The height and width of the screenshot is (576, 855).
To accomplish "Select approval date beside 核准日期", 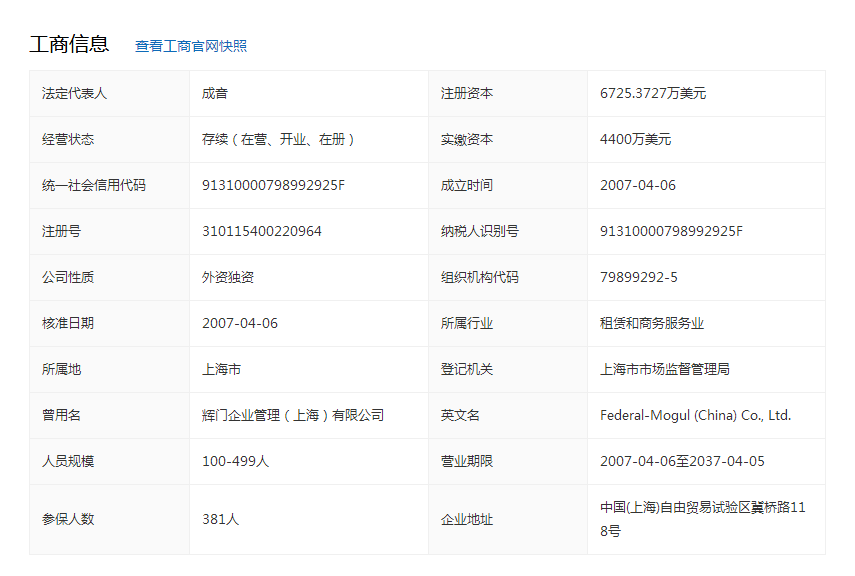I will (x=240, y=323).
